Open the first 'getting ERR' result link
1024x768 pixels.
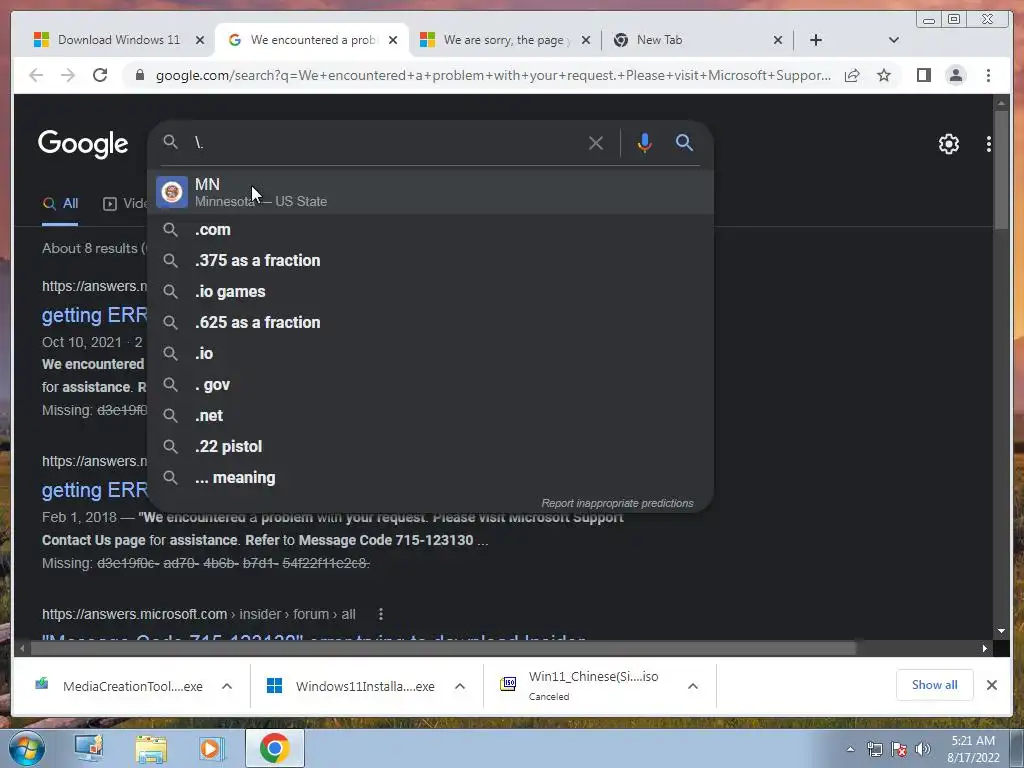[95, 315]
